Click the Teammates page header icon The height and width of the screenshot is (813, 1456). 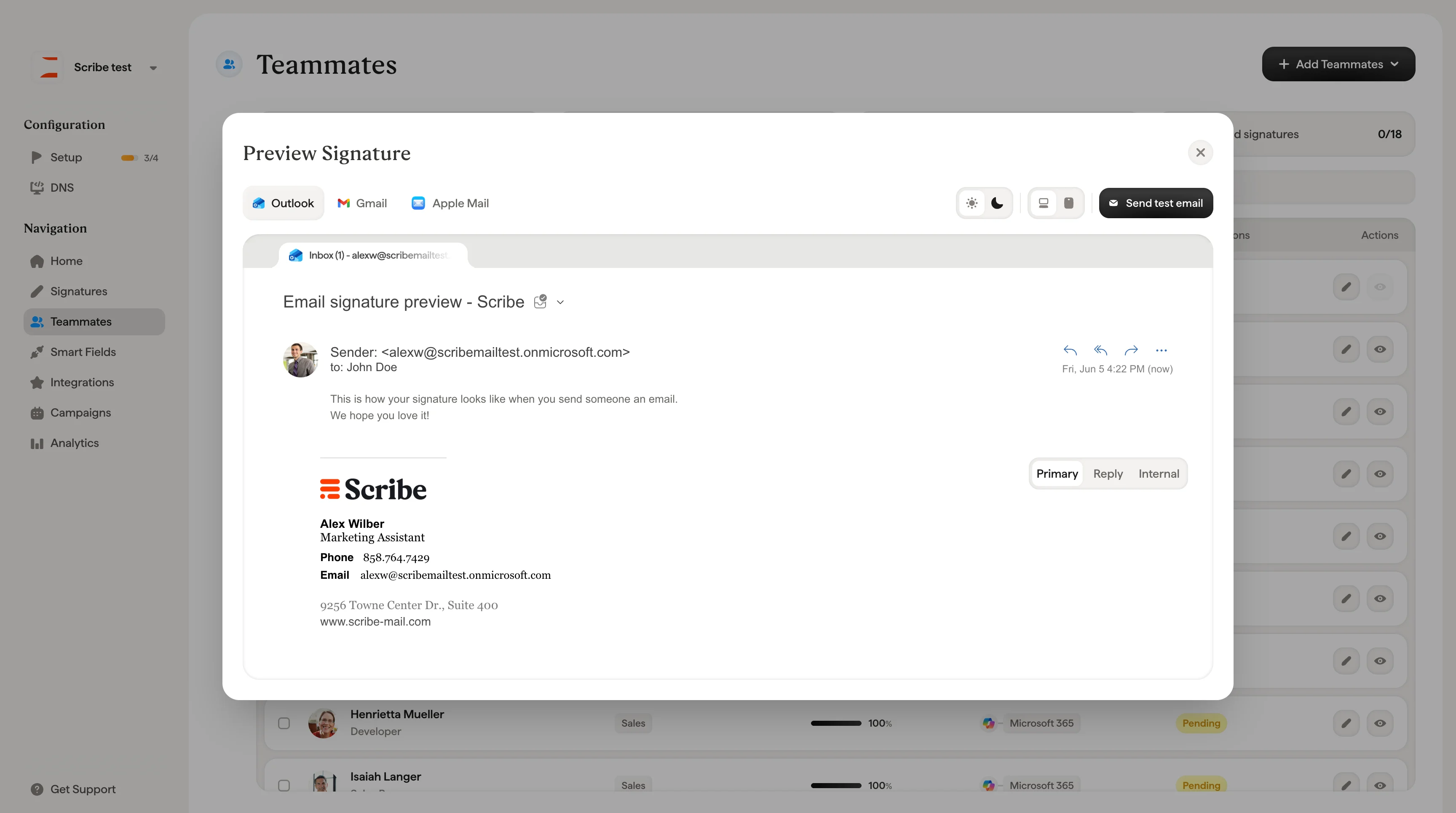pos(229,64)
